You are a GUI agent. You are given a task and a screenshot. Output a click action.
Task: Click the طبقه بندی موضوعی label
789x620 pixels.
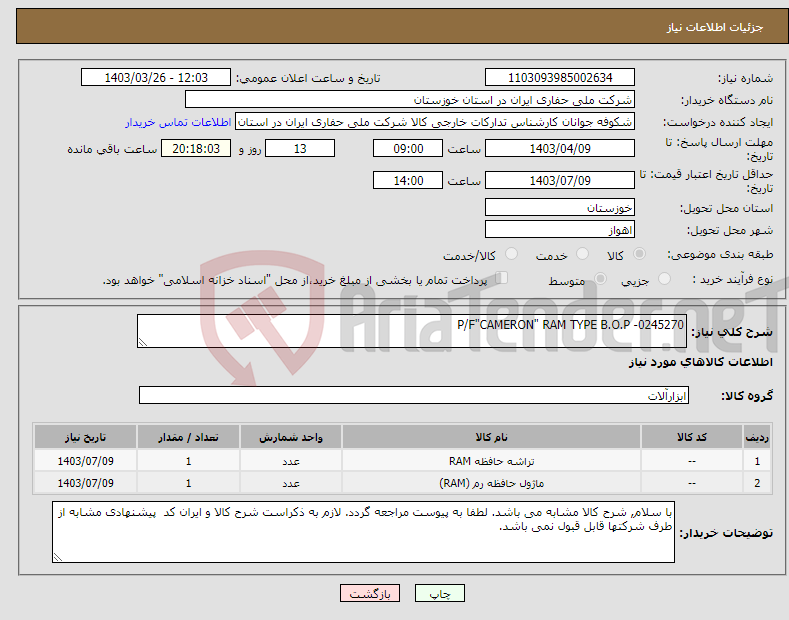click(x=720, y=255)
